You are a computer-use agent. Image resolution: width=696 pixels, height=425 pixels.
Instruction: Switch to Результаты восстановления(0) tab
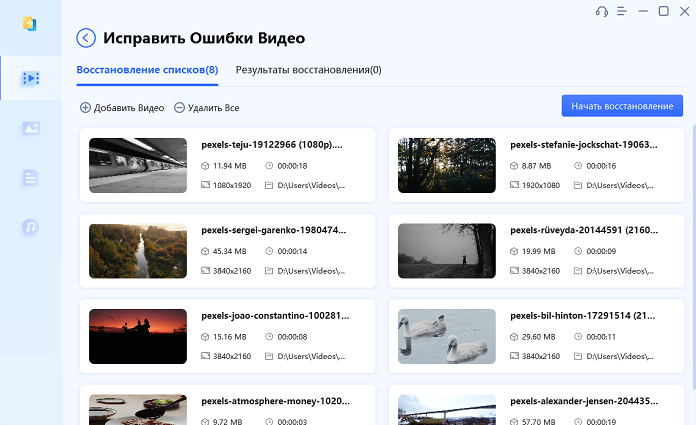308,70
